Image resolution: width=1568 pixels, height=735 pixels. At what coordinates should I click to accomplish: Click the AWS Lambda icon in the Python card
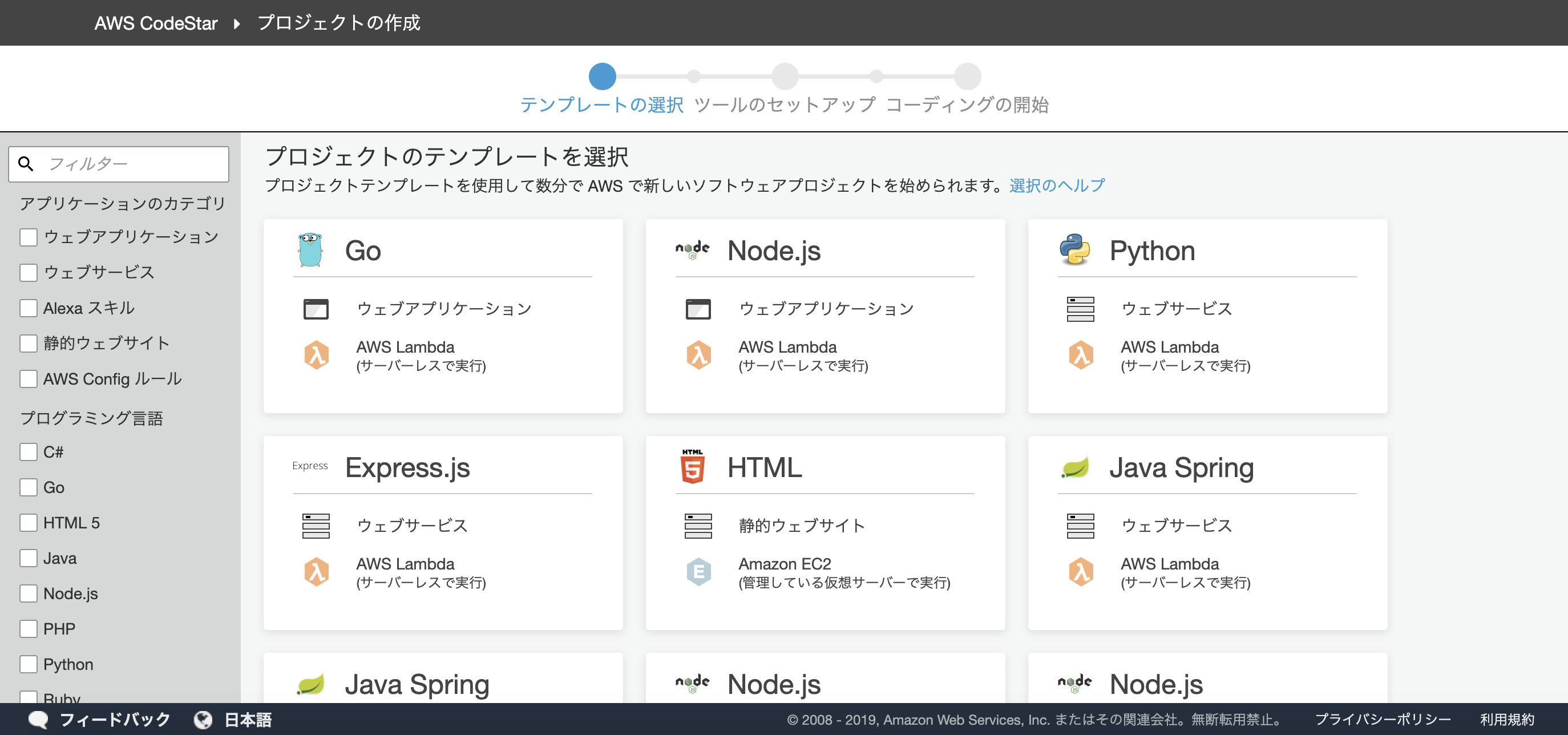(x=1081, y=355)
